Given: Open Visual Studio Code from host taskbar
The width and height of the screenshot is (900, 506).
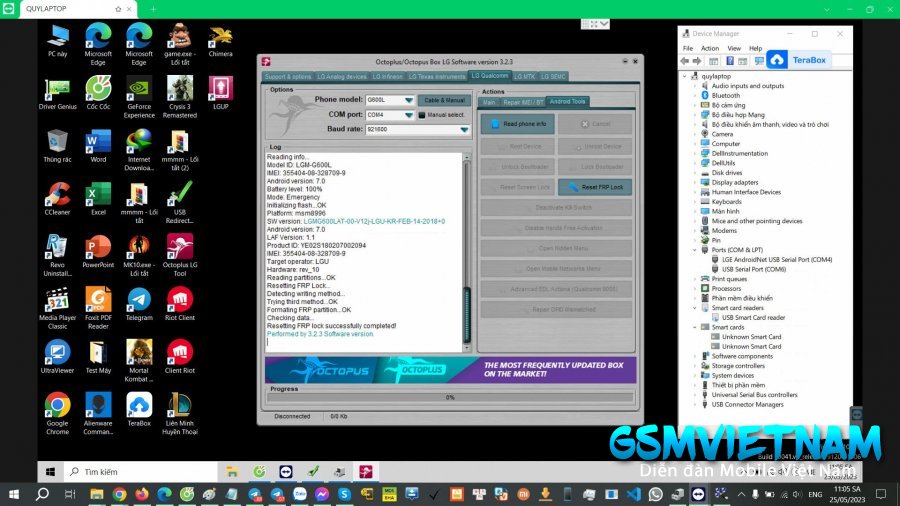Looking at the screenshot, I should [x=634, y=494].
